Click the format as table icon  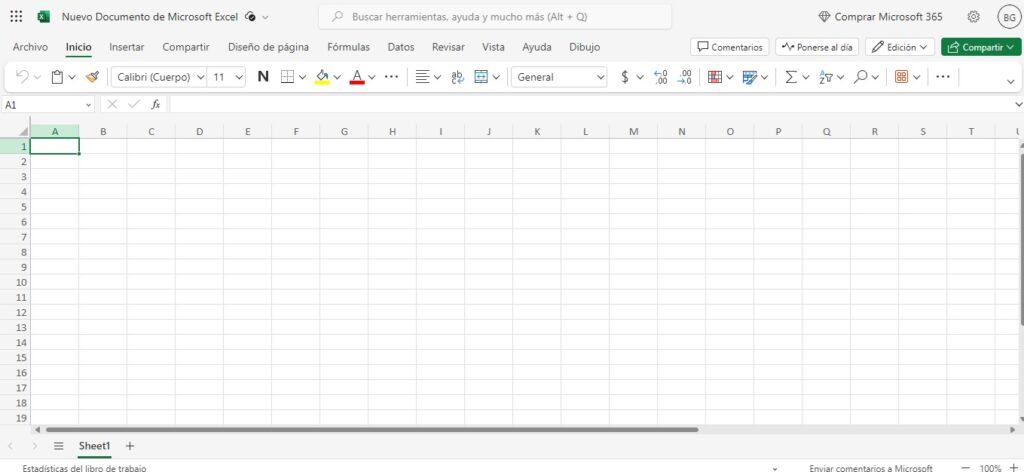point(750,77)
